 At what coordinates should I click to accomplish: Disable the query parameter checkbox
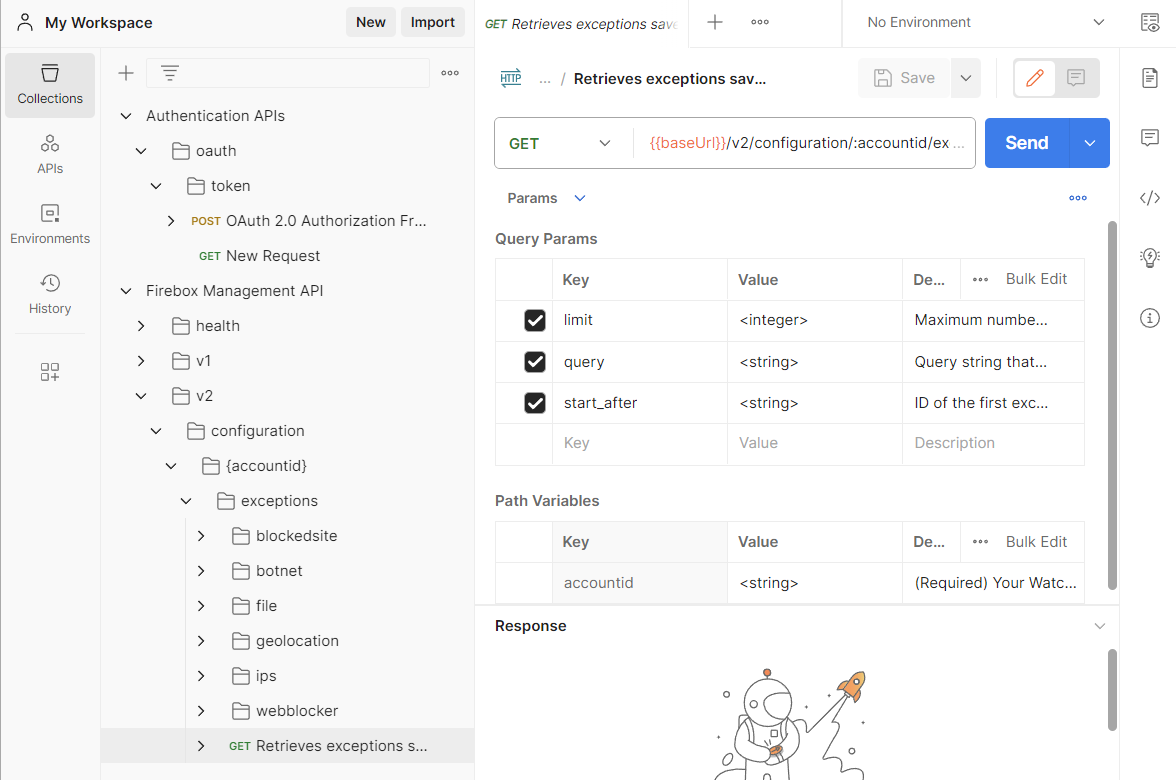click(x=534, y=361)
